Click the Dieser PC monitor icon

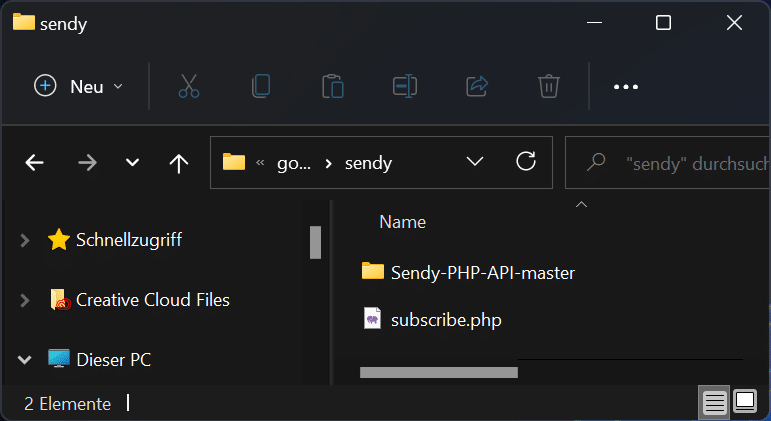59,359
